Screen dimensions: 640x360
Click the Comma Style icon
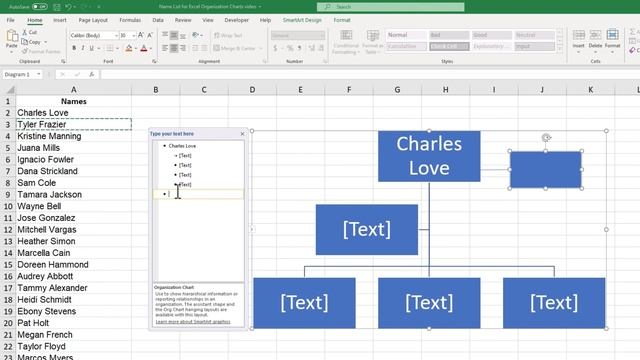(x=299, y=48)
